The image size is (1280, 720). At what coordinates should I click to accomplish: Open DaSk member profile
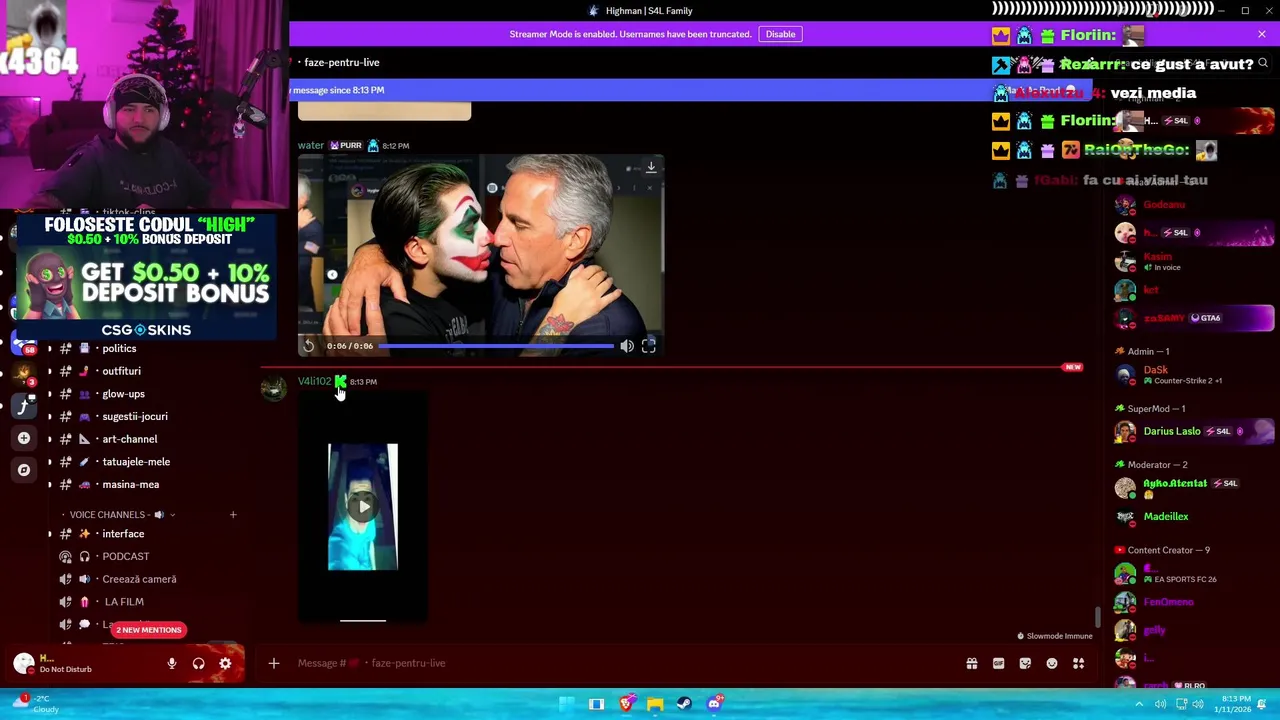[x=1192, y=375]
